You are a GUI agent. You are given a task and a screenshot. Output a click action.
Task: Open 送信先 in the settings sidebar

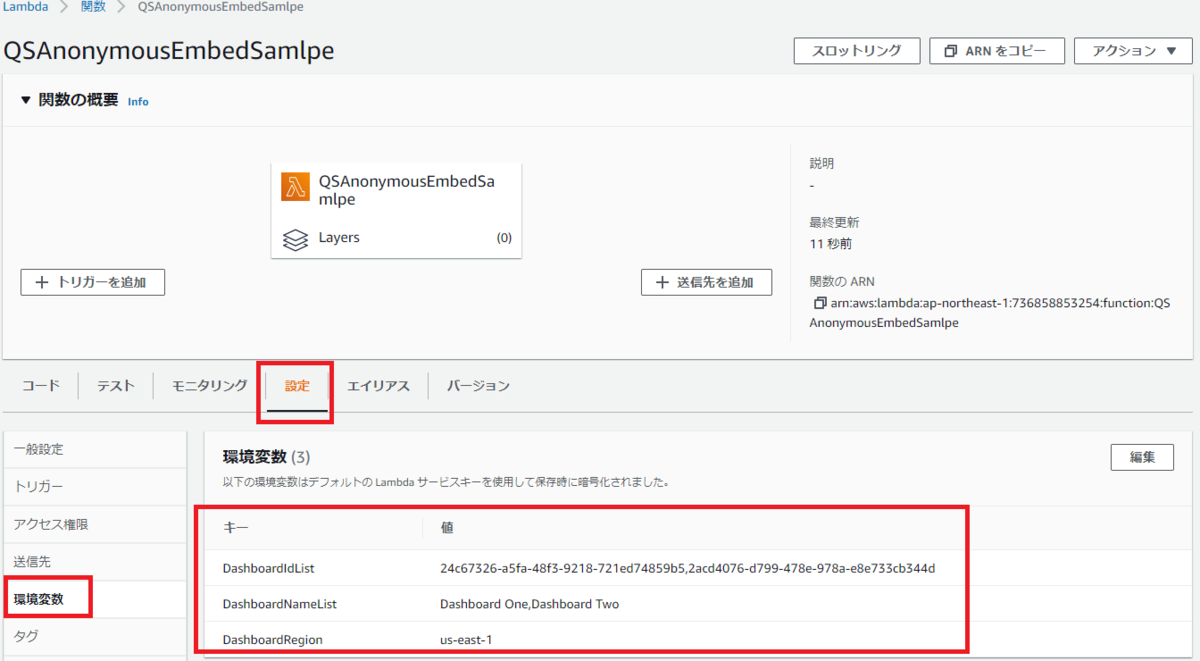[94, 562]
